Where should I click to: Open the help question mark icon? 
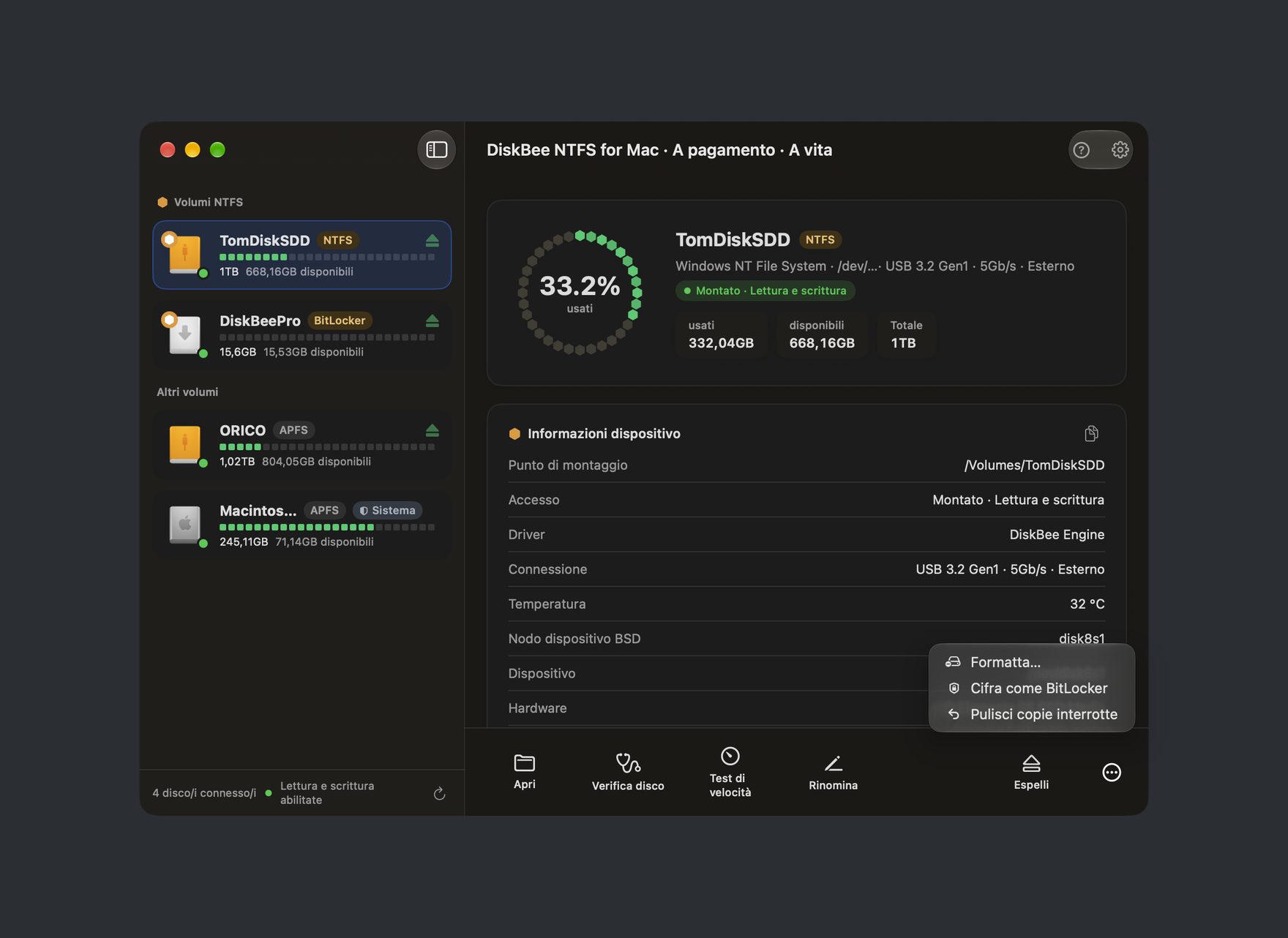pyautogui.click(x=1081, y=150)
